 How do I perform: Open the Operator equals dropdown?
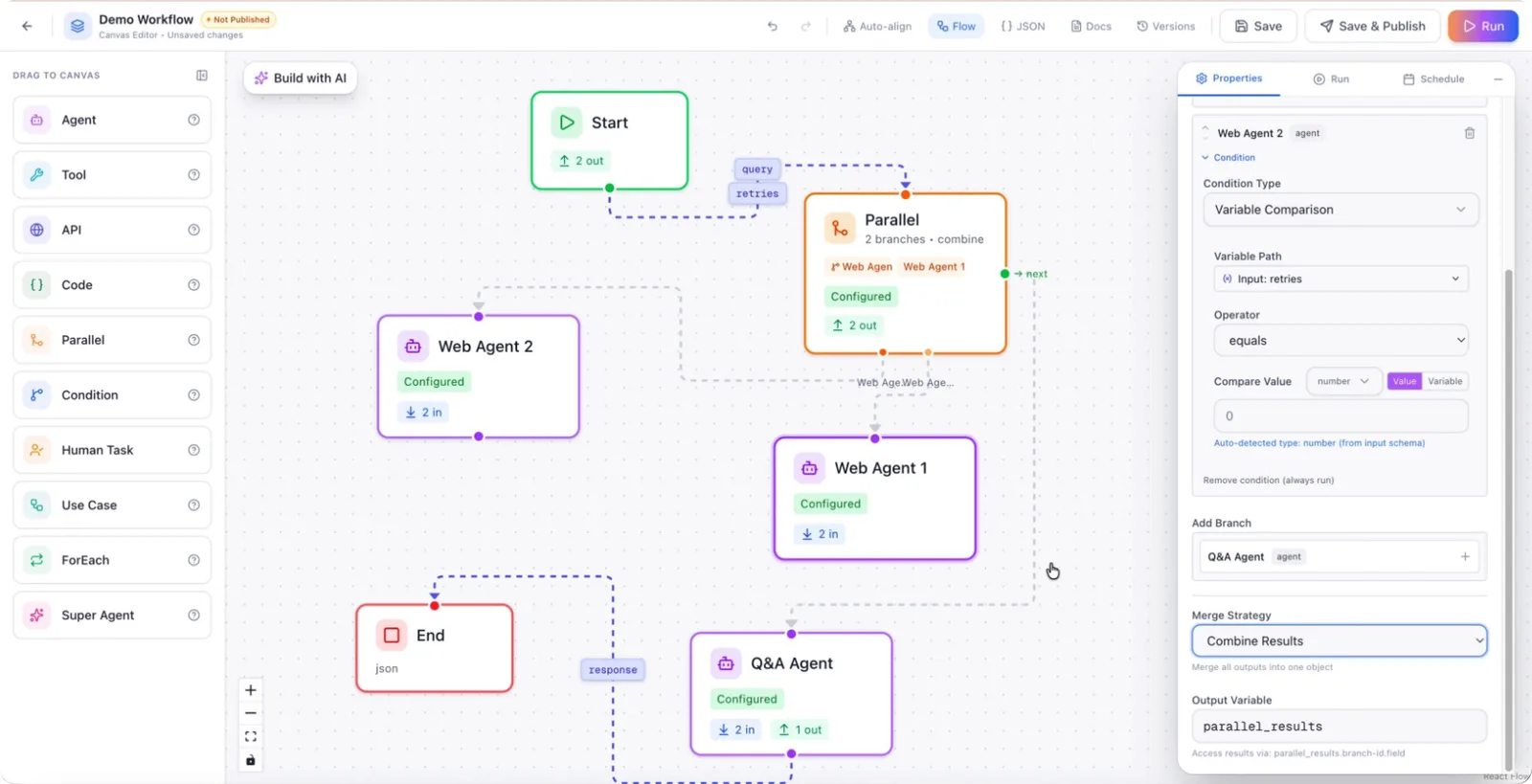pos(1340,340)
